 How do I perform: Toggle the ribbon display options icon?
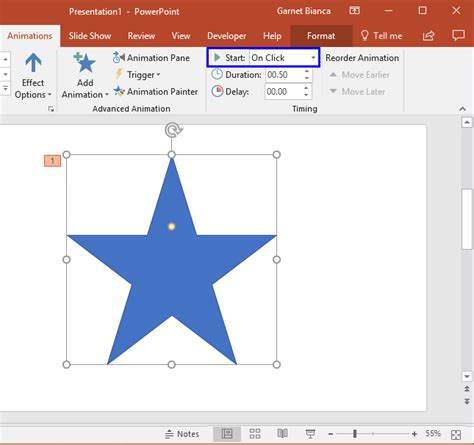pyautogui.click(x=354, y=11)
